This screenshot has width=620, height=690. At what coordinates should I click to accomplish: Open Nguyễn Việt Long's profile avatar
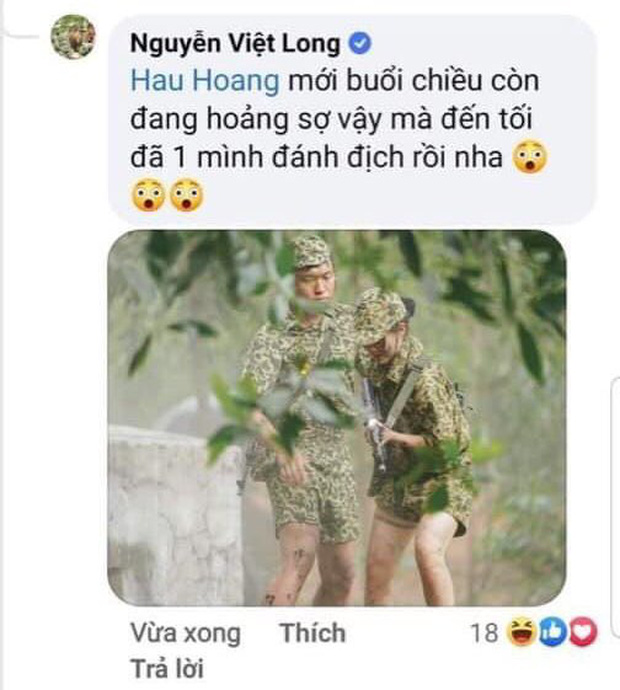[73, 37]
